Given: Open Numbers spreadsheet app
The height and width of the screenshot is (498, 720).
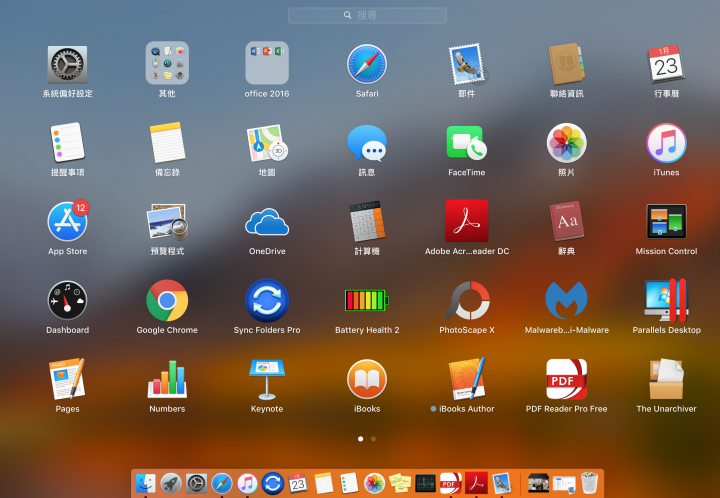Looking at the screenshot, I should click(167, 379).
